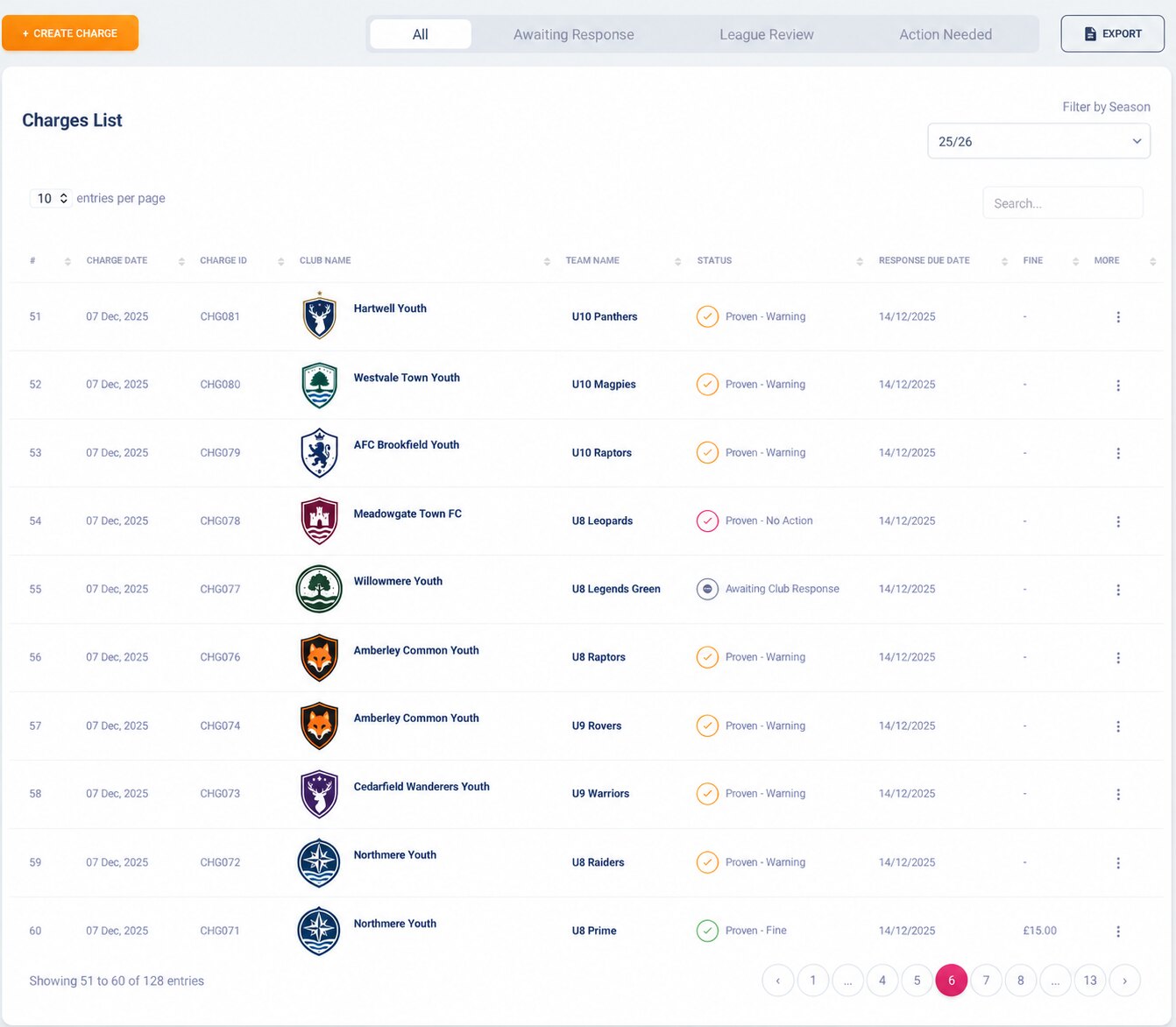
Task: Go to page 1 of charges
Action: coord(813,981)
